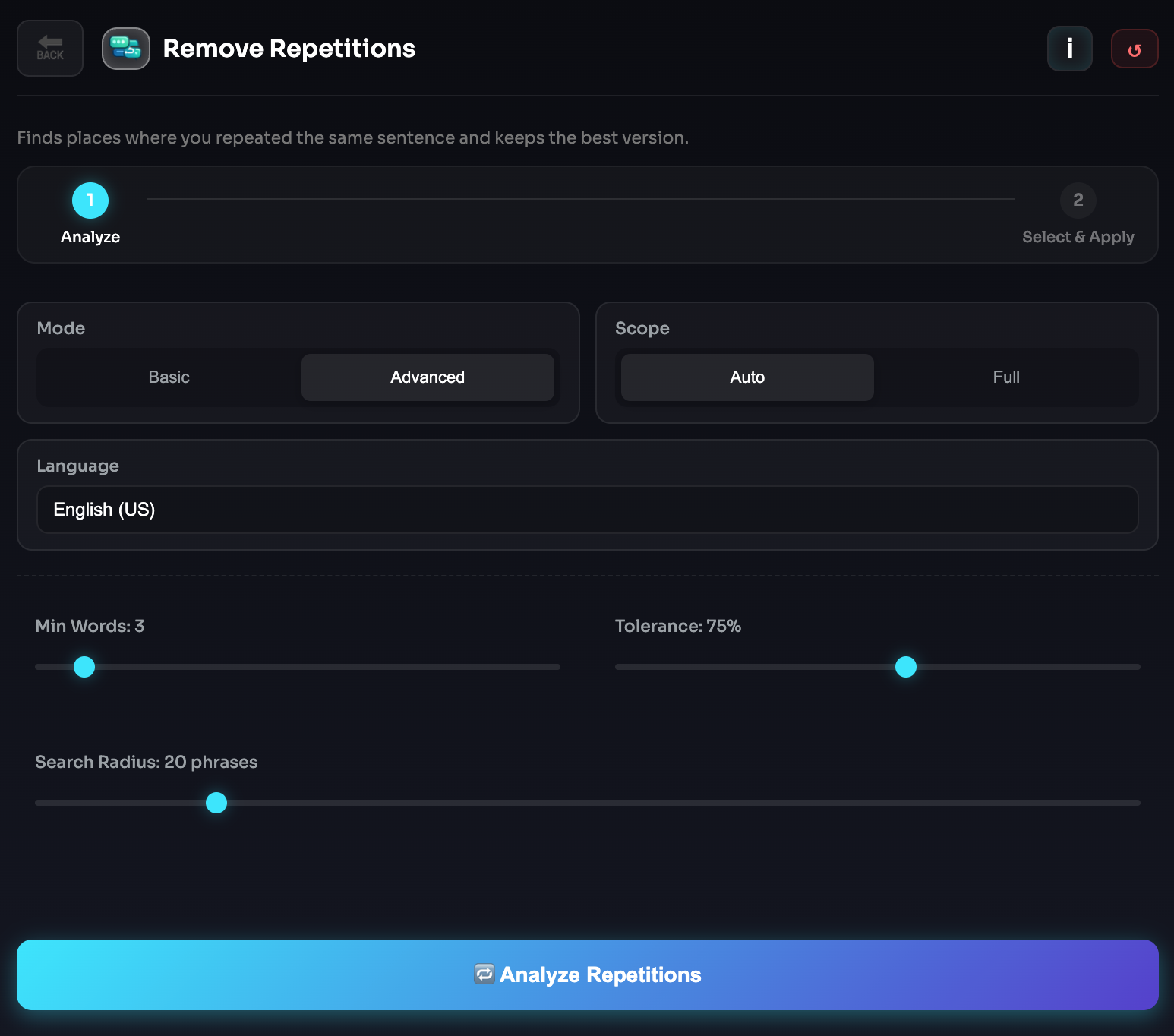The height and width of the screenshot is (1036, 1174).
Task: Set Scope to Full
Action: tap(1005, 377)
